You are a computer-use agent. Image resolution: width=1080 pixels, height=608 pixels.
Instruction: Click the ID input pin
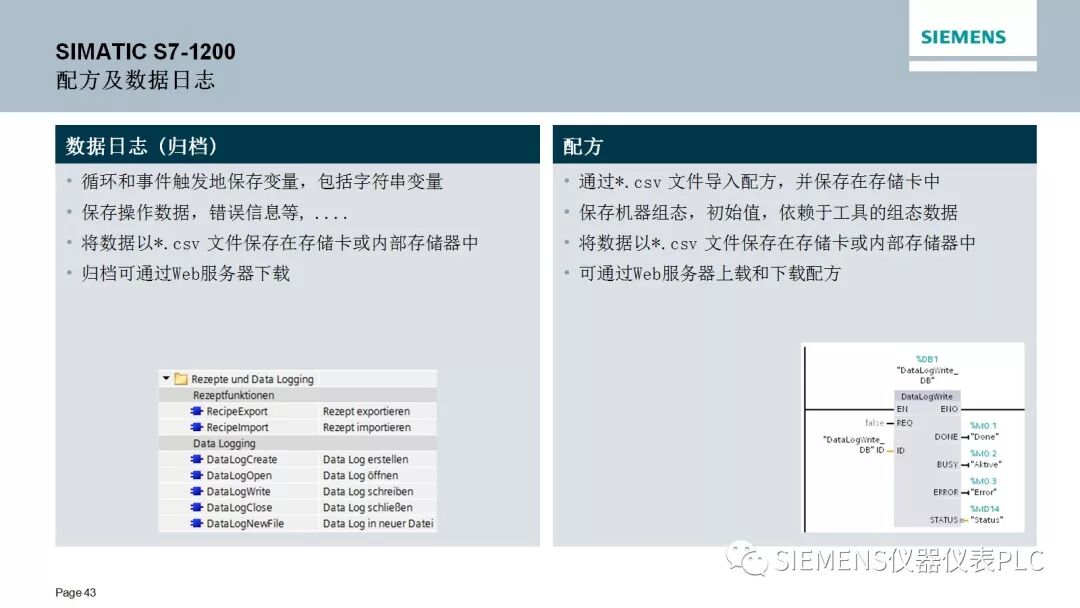[900, 450]
